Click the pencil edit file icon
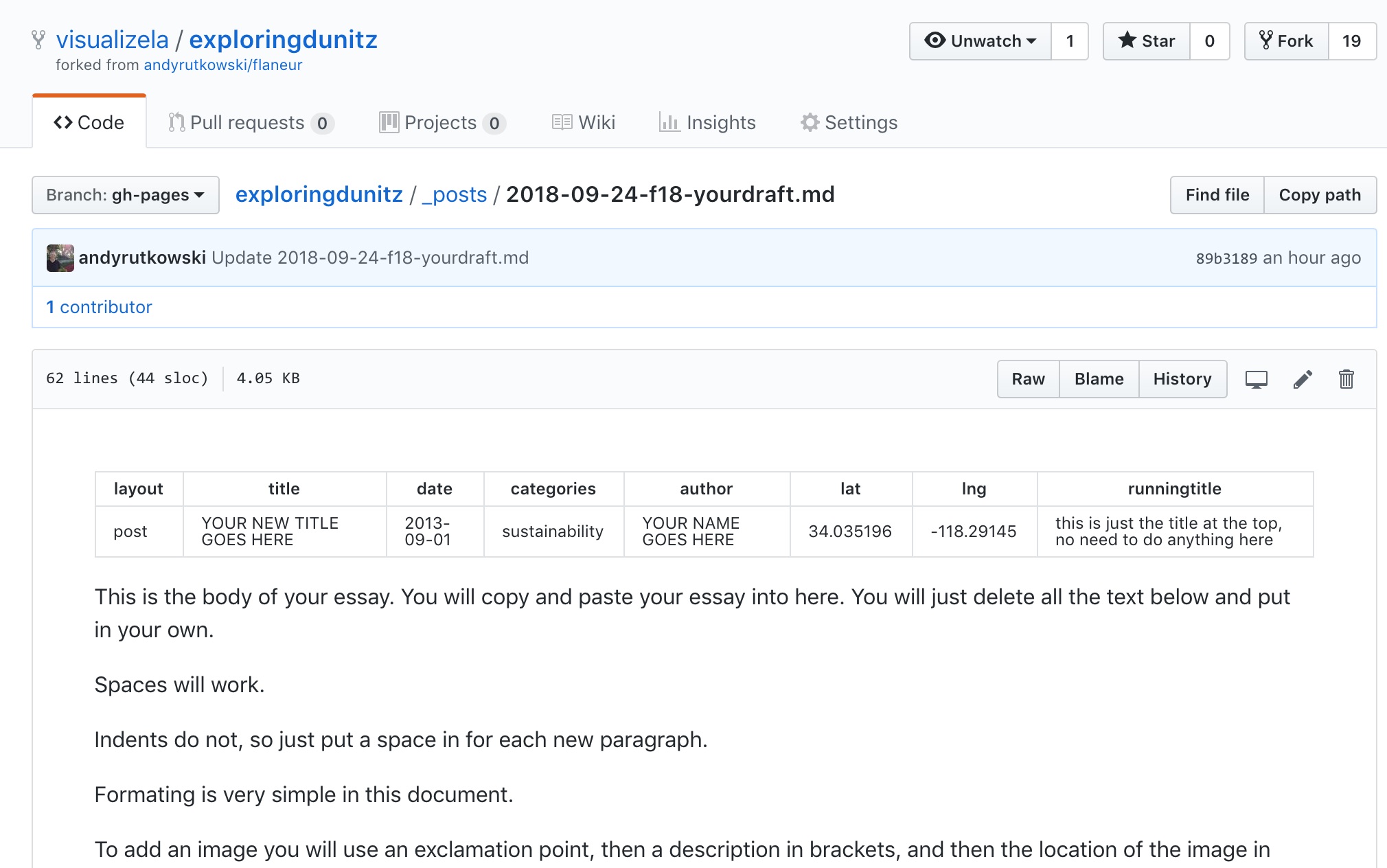Viewport: 1387px width, 868px height. (1303, 379)
